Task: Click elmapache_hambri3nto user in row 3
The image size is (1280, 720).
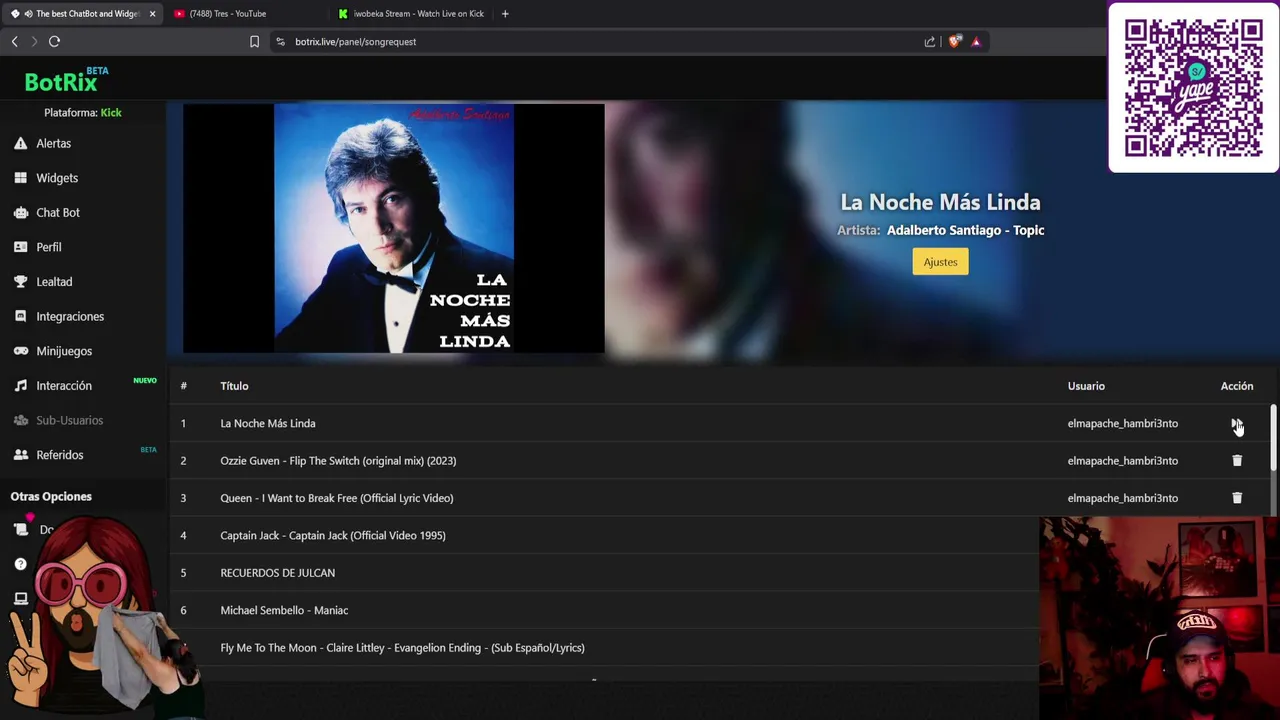Action: pyautogui.click(x=1123, y=498)
